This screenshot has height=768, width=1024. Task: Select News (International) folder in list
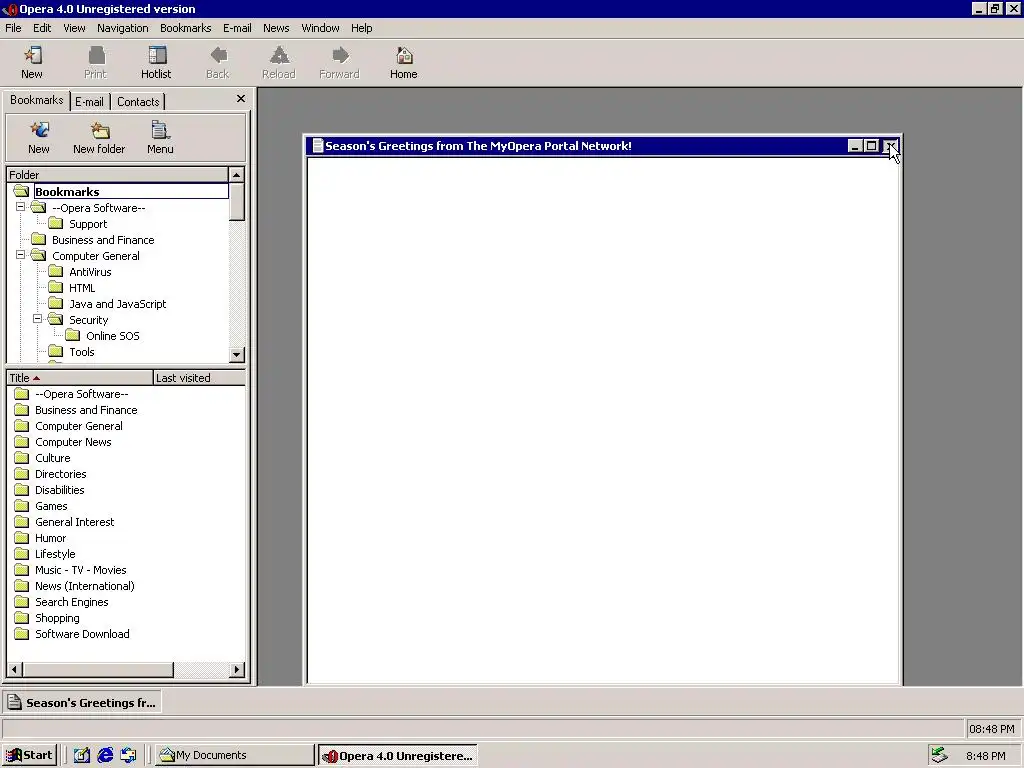85,586
